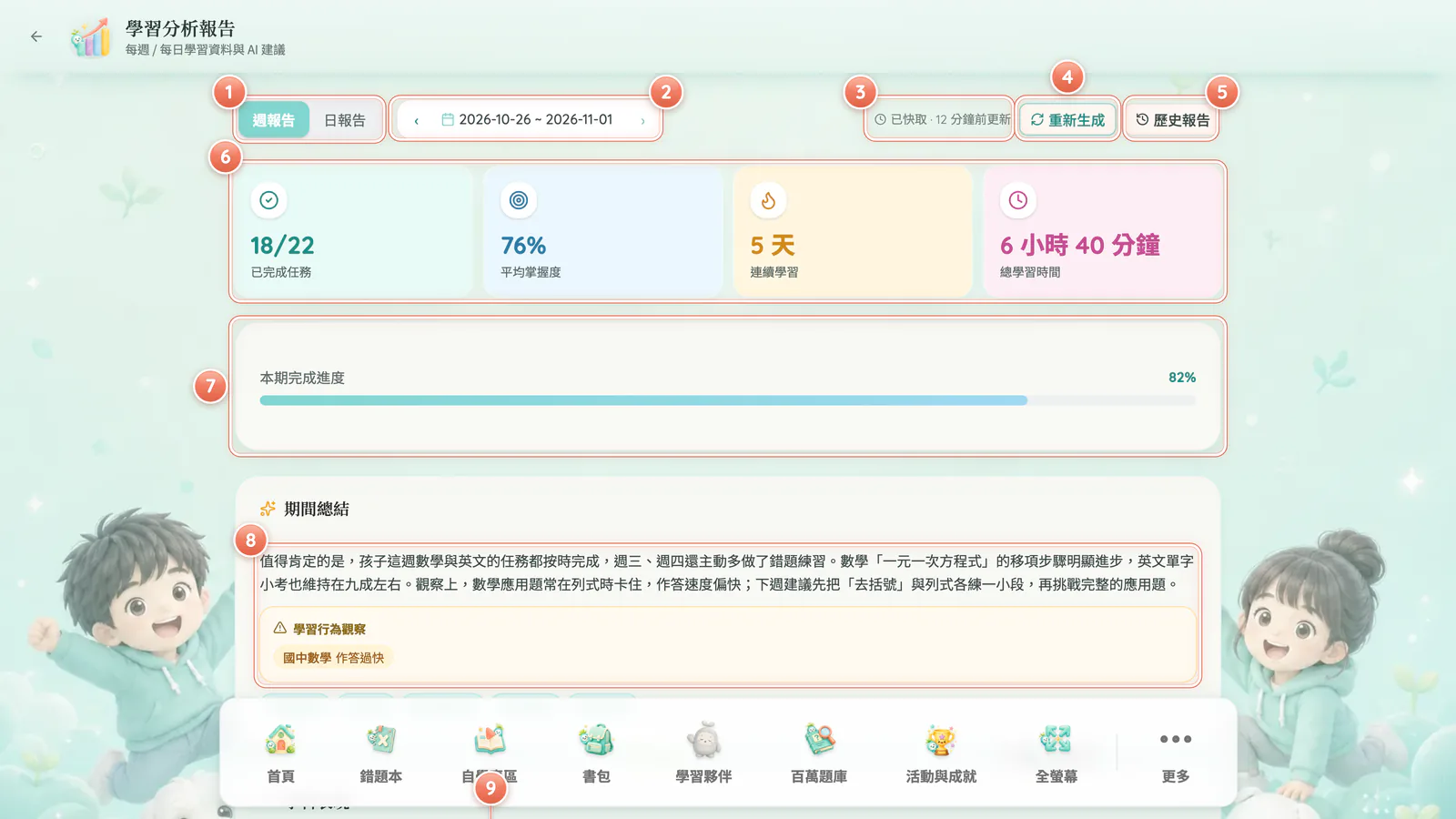Click the 82% progress value
The width and height of the screenshot is (1456, 819).
pos(1182,378)
